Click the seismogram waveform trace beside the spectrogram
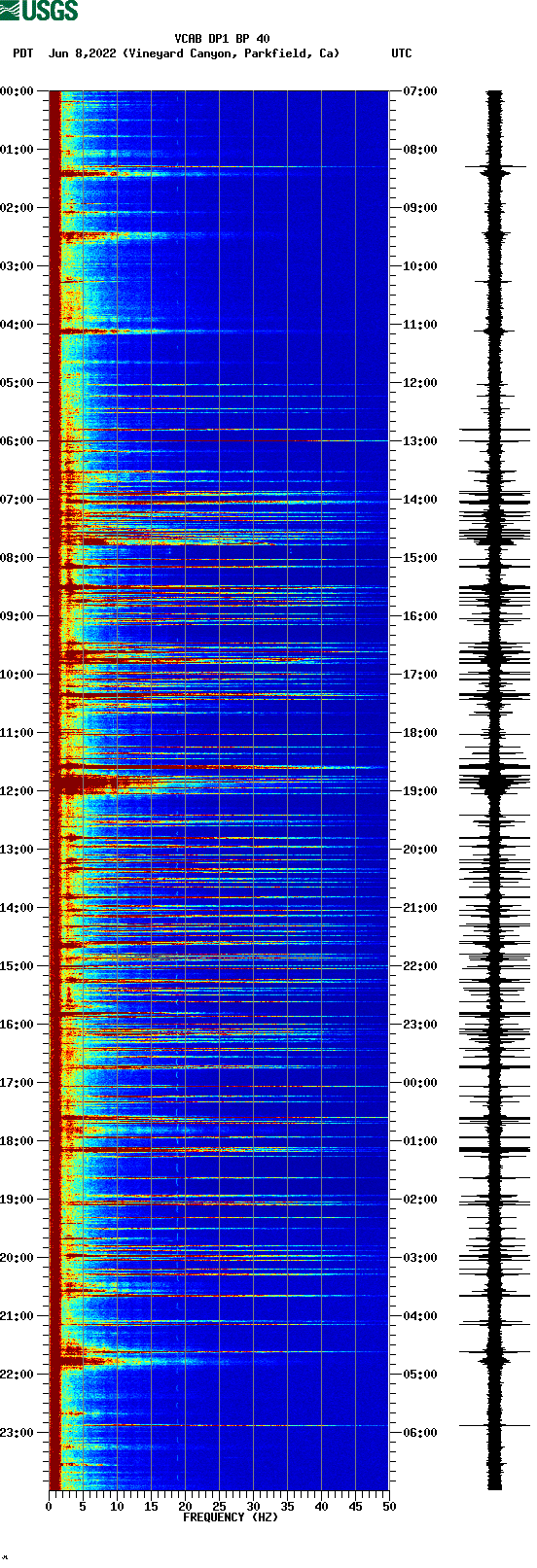The image size is (537, 1568). point(495,790)
